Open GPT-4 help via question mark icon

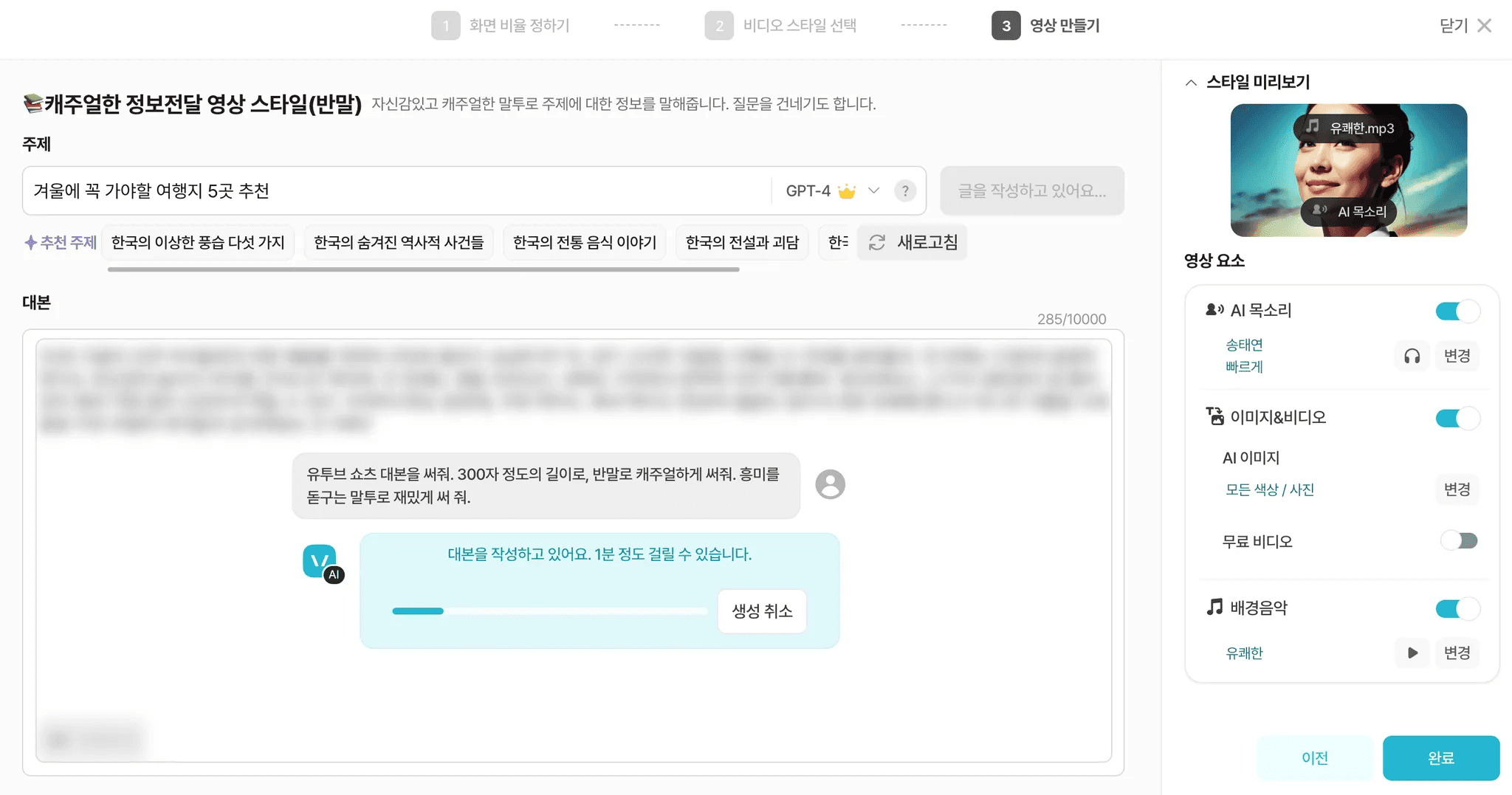(x=905, y=190)
